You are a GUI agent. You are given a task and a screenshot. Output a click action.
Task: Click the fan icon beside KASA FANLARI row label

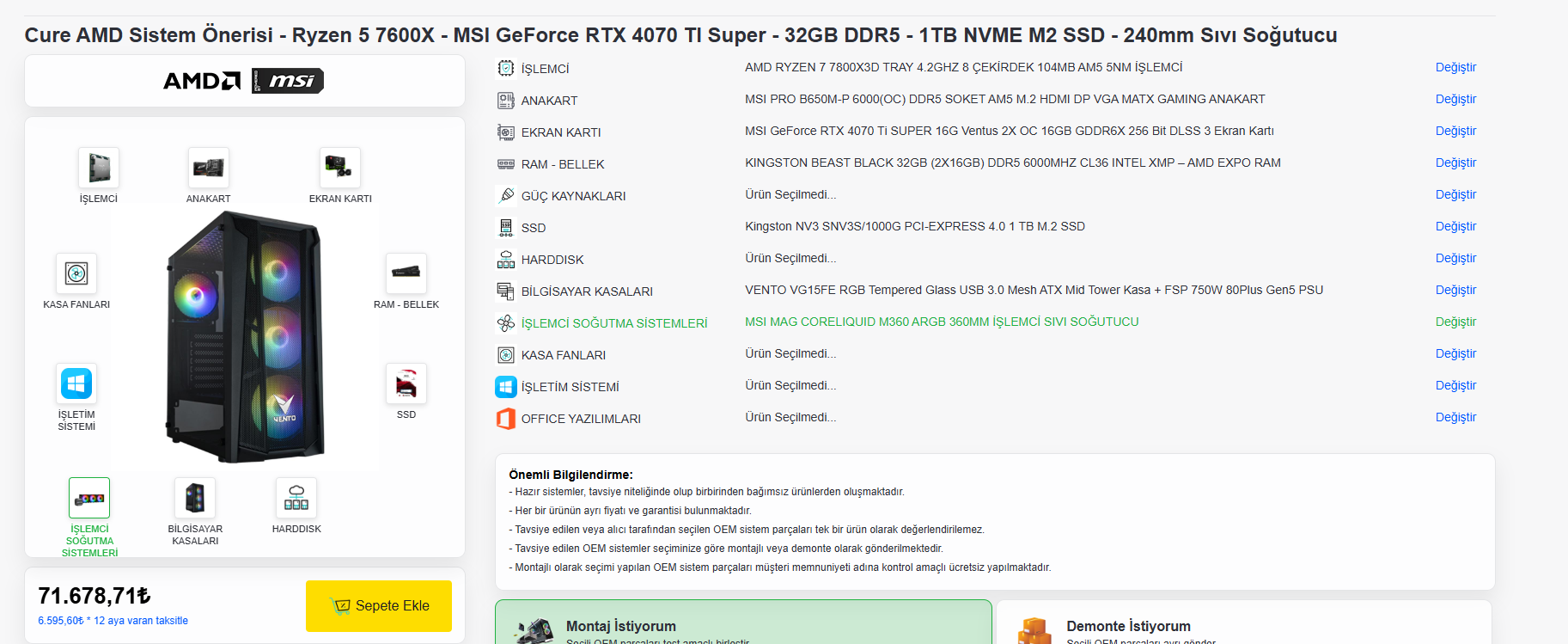coord(506,354)
